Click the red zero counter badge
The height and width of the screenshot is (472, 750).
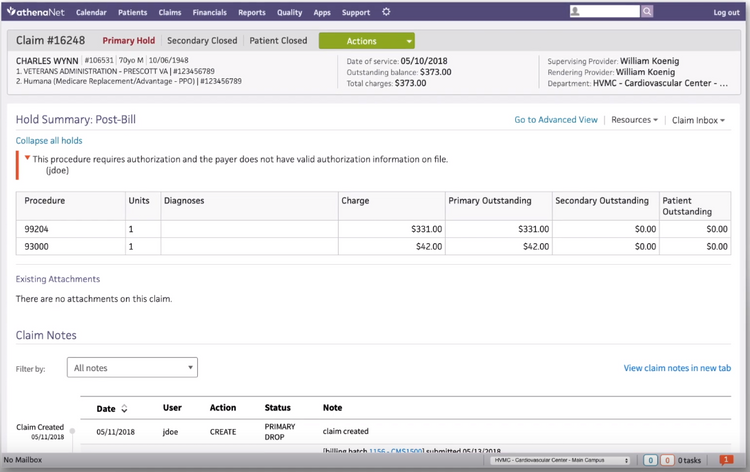coord(668,460)
